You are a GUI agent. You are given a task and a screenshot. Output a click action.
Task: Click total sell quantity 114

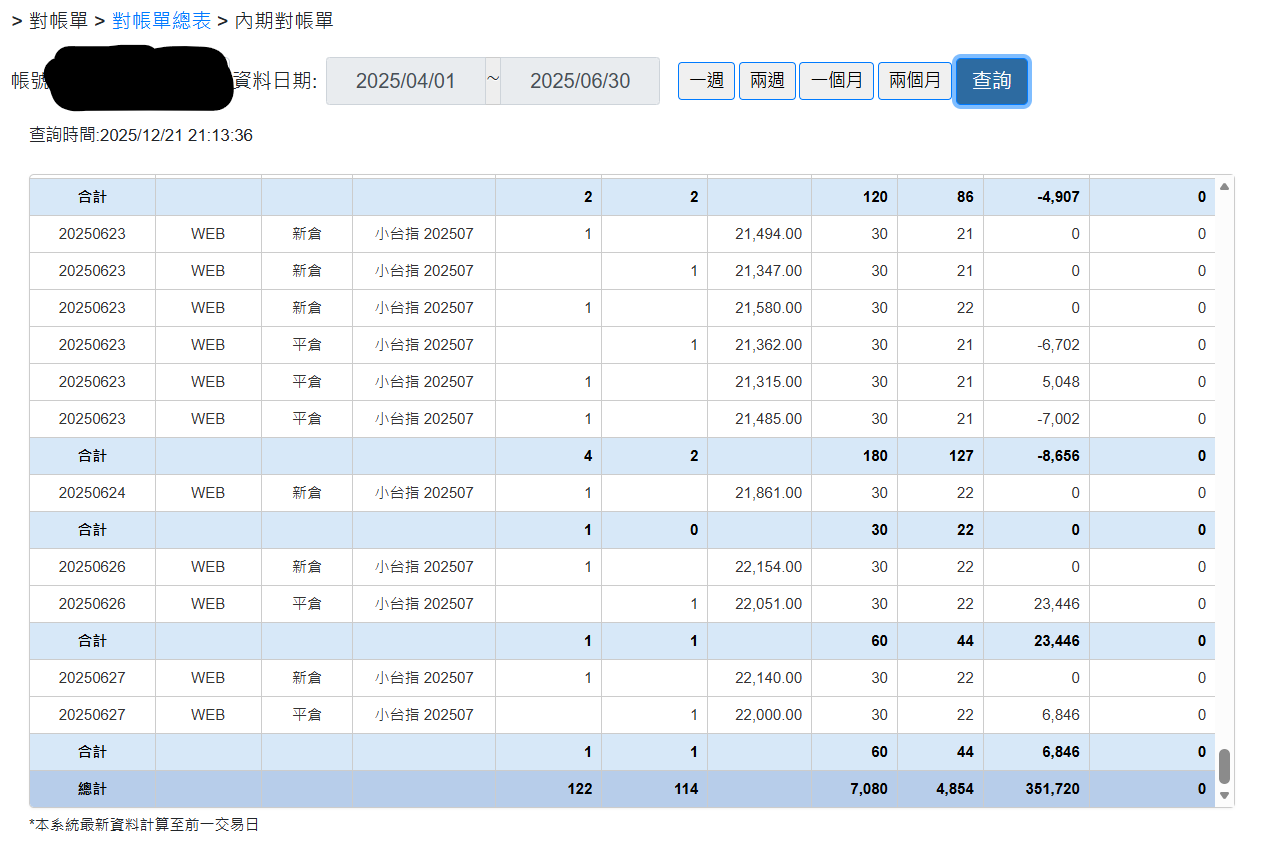coord(685,789)
